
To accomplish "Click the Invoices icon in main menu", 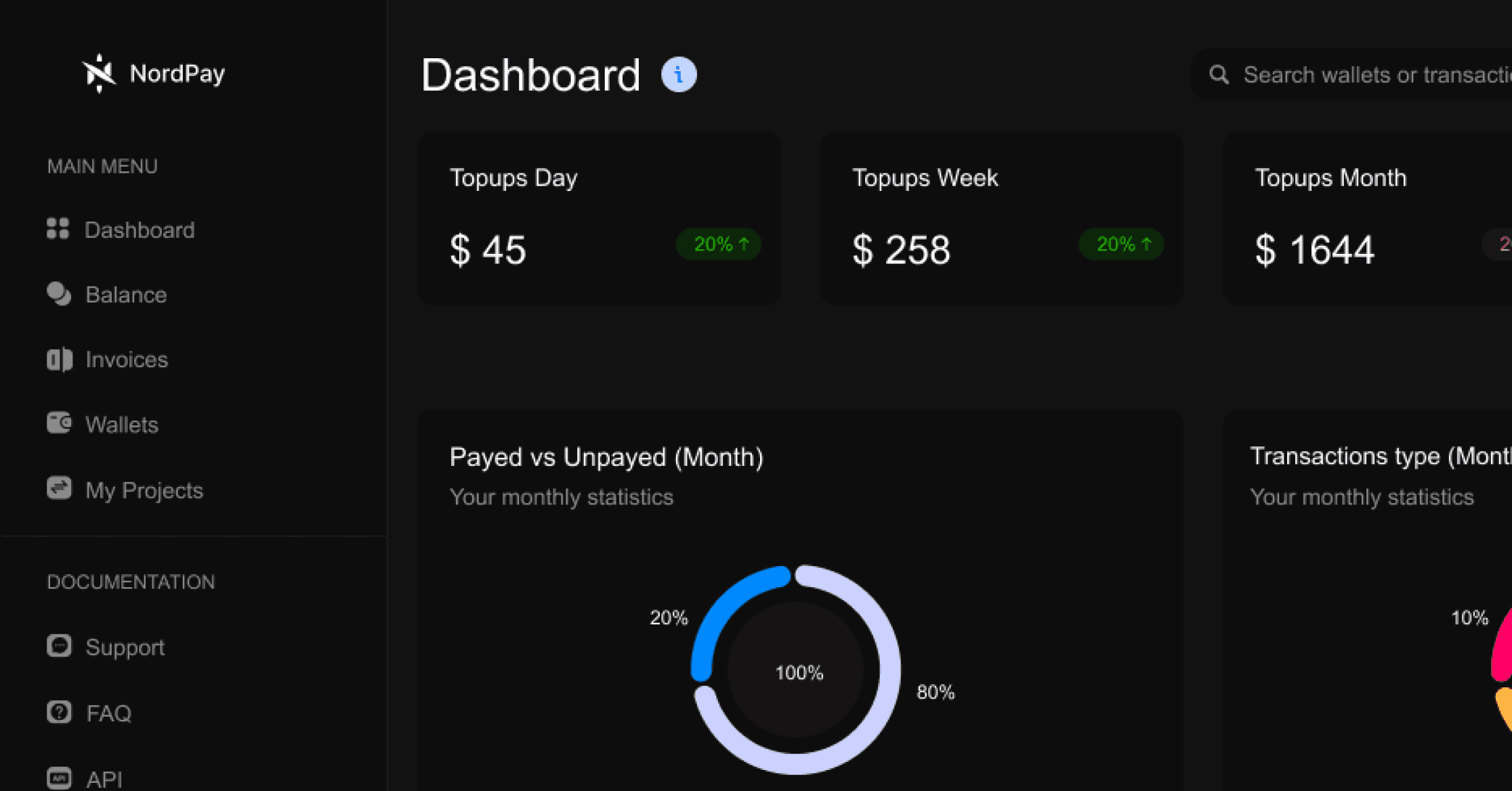I will point(59,359).
